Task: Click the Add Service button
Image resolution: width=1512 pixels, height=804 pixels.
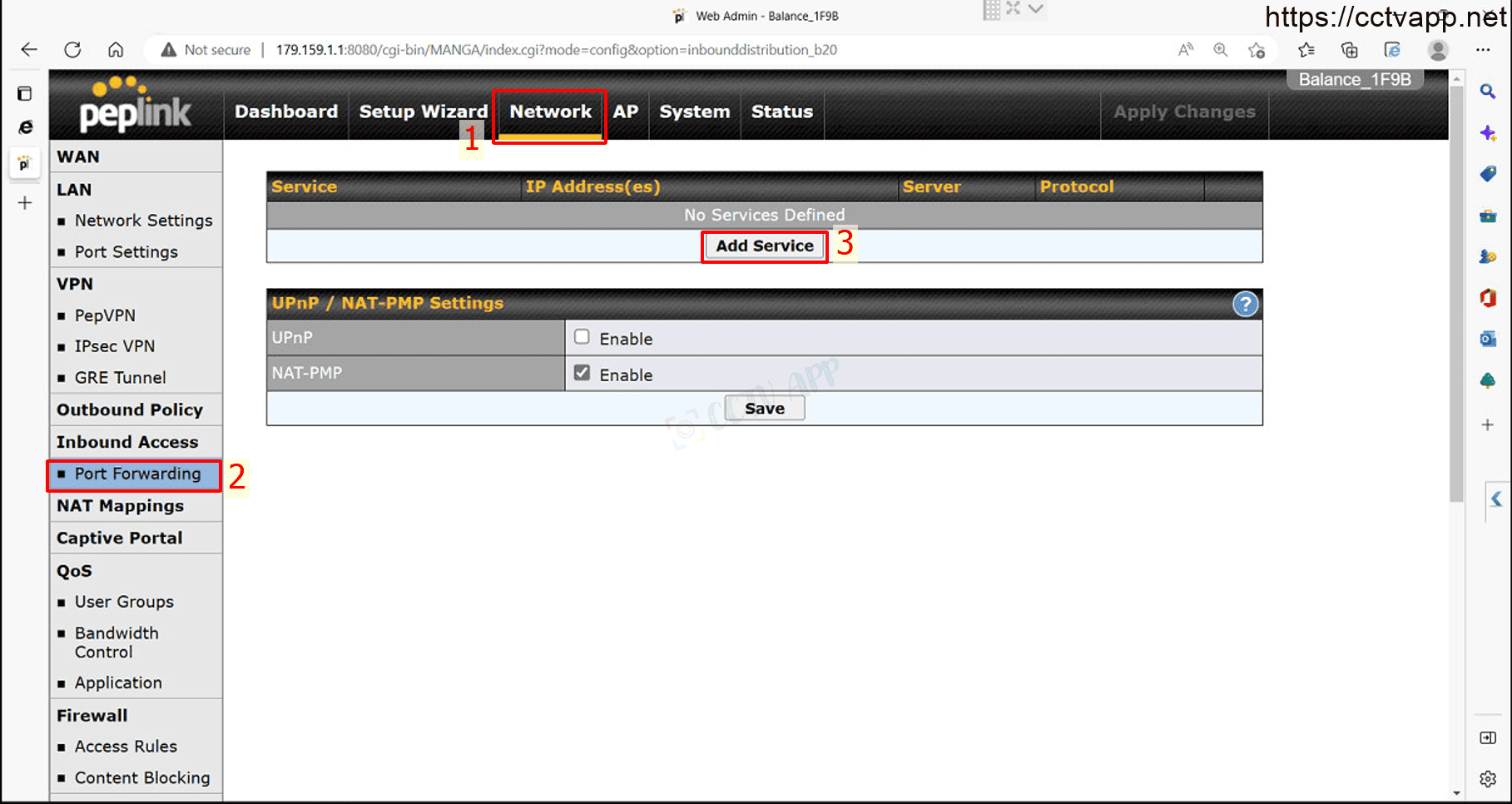Action: point(764,246)
